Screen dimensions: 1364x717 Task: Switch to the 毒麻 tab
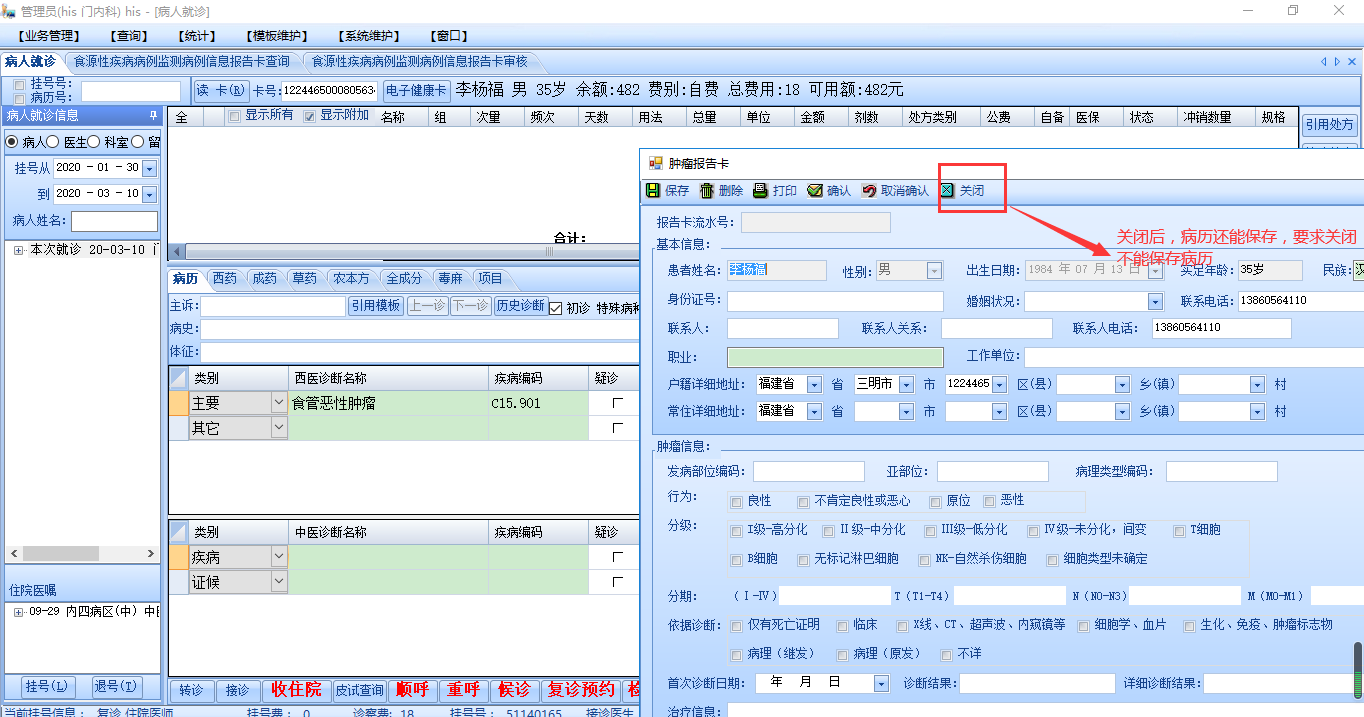tap(450, 279)
